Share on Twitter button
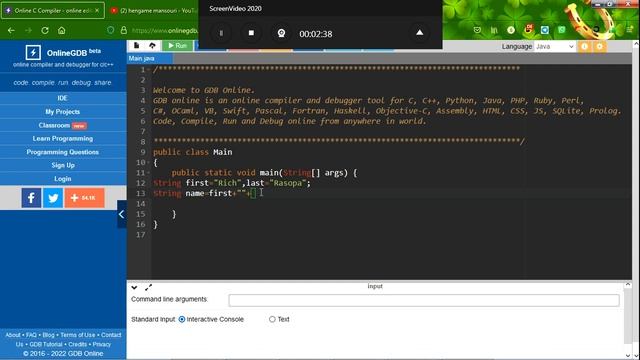Image resolution: width=640 pixels, height=360 pixels. tap(53, 198)
